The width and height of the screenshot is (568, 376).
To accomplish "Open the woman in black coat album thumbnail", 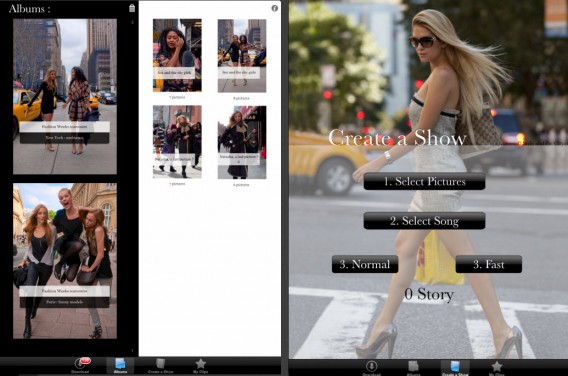I will 242,142.
